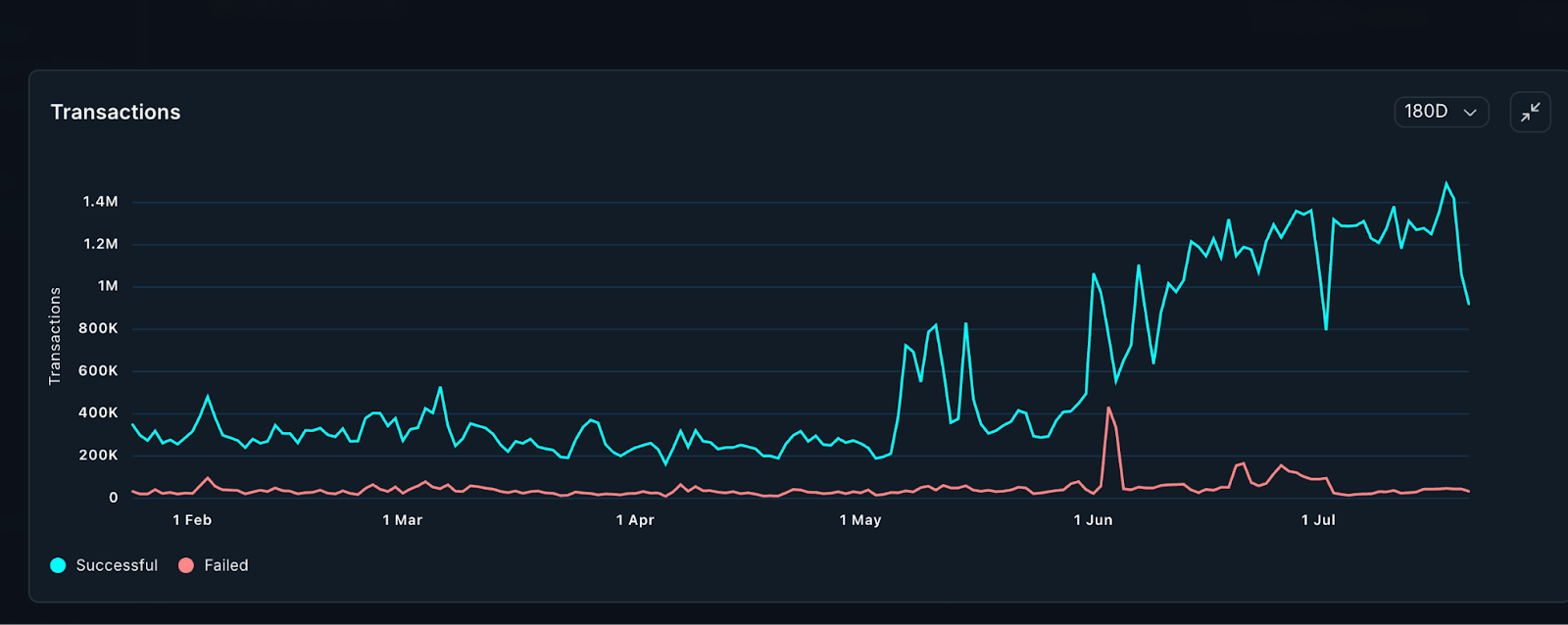Click the highest successful transactions peak in July

1445,183
